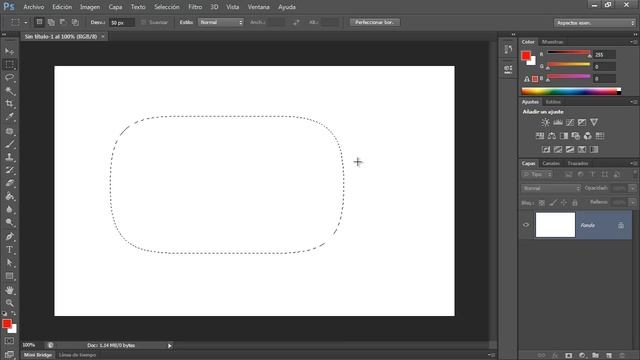Enable New selection mode in options bar
This screenshot has width=640, height=360.
(39, 22)
